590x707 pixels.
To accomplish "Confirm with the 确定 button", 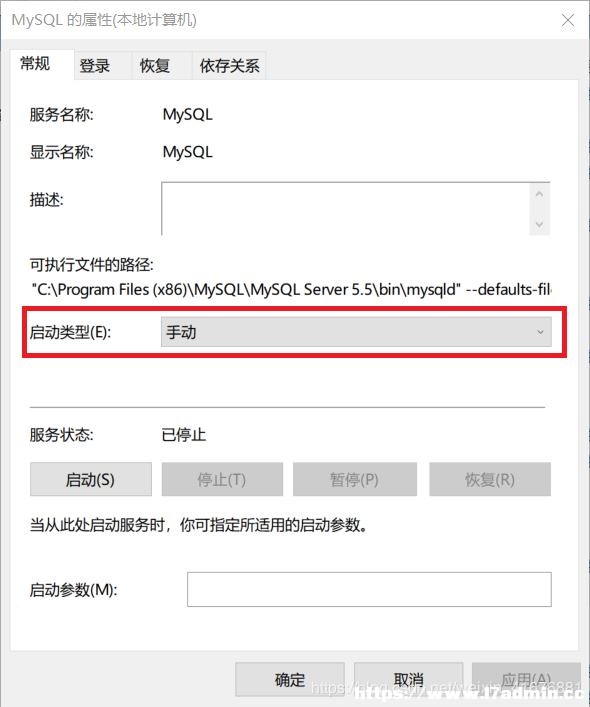I will click(290, 679).
